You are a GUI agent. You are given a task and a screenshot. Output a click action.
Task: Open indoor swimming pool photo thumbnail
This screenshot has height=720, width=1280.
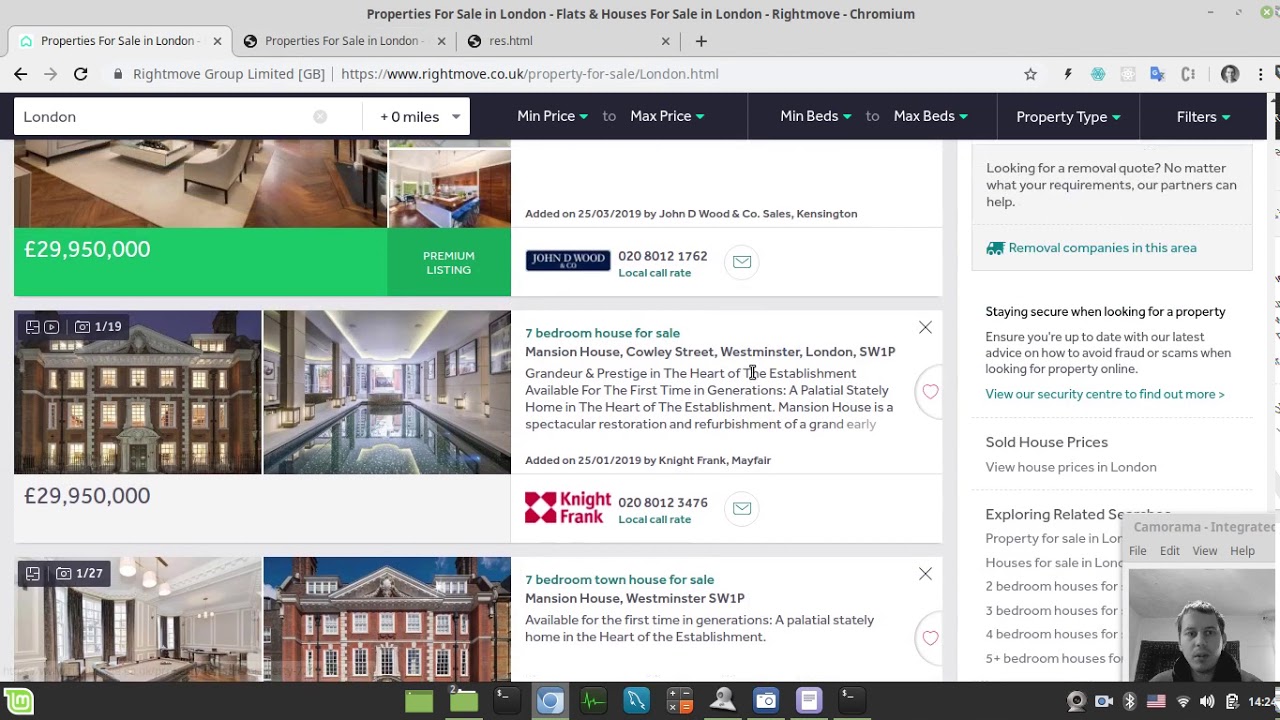coord(387,392)
